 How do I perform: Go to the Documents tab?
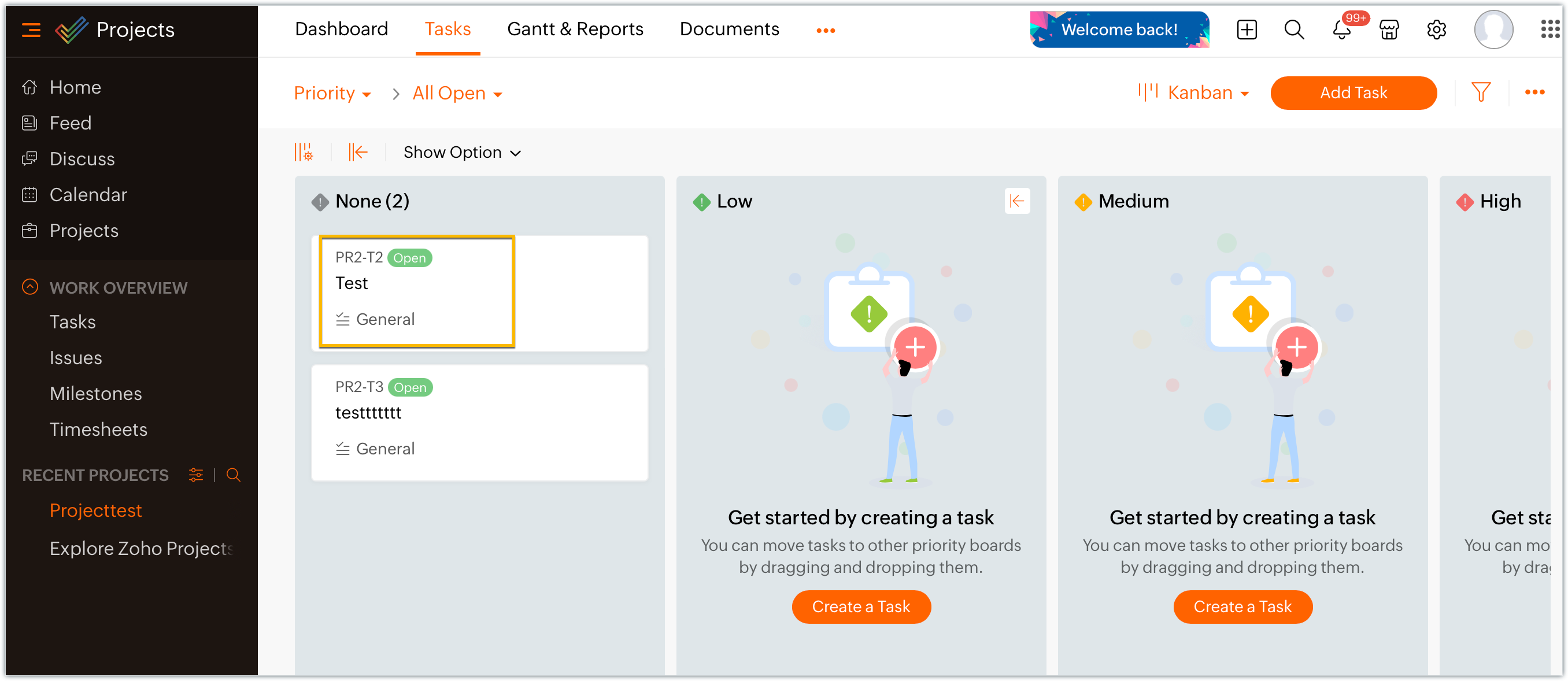click(729, 29)
